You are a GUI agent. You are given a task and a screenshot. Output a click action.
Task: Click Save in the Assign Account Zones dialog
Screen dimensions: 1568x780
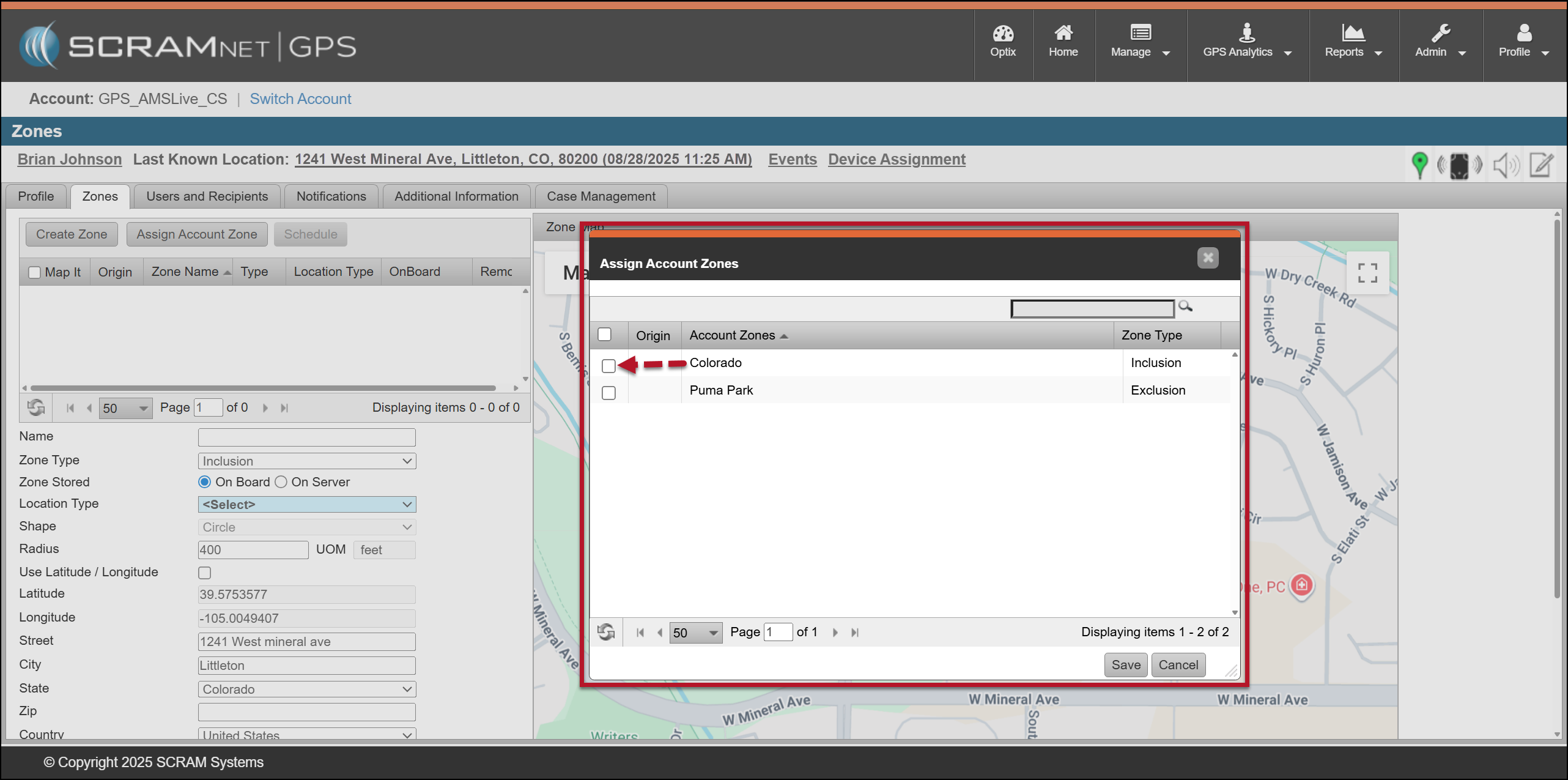click(1126, 665)
